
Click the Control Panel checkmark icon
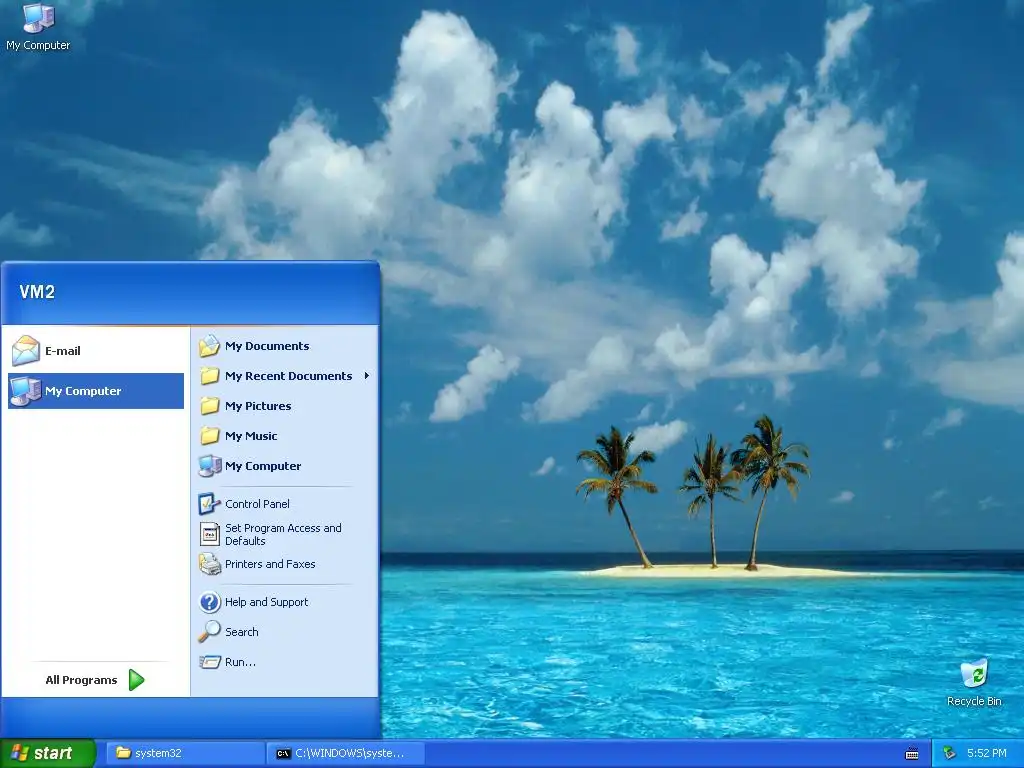[210, 504]
